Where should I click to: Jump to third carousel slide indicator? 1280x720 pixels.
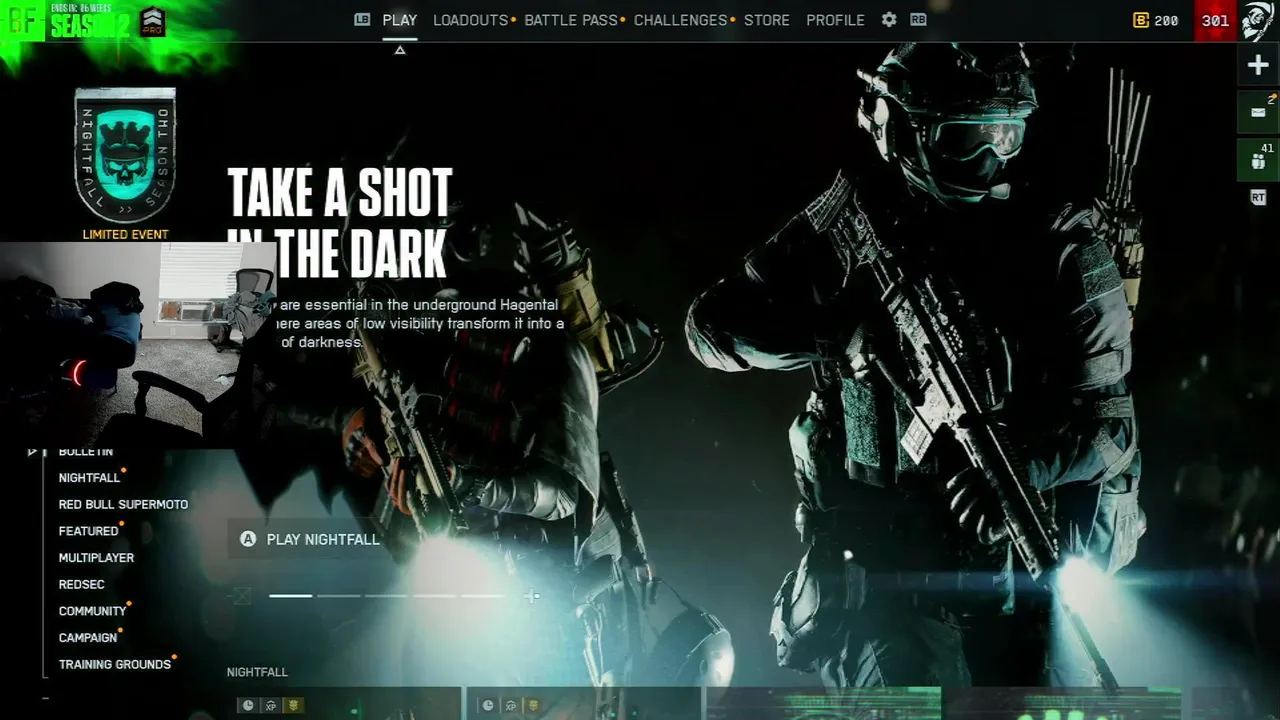pos(387,596)
